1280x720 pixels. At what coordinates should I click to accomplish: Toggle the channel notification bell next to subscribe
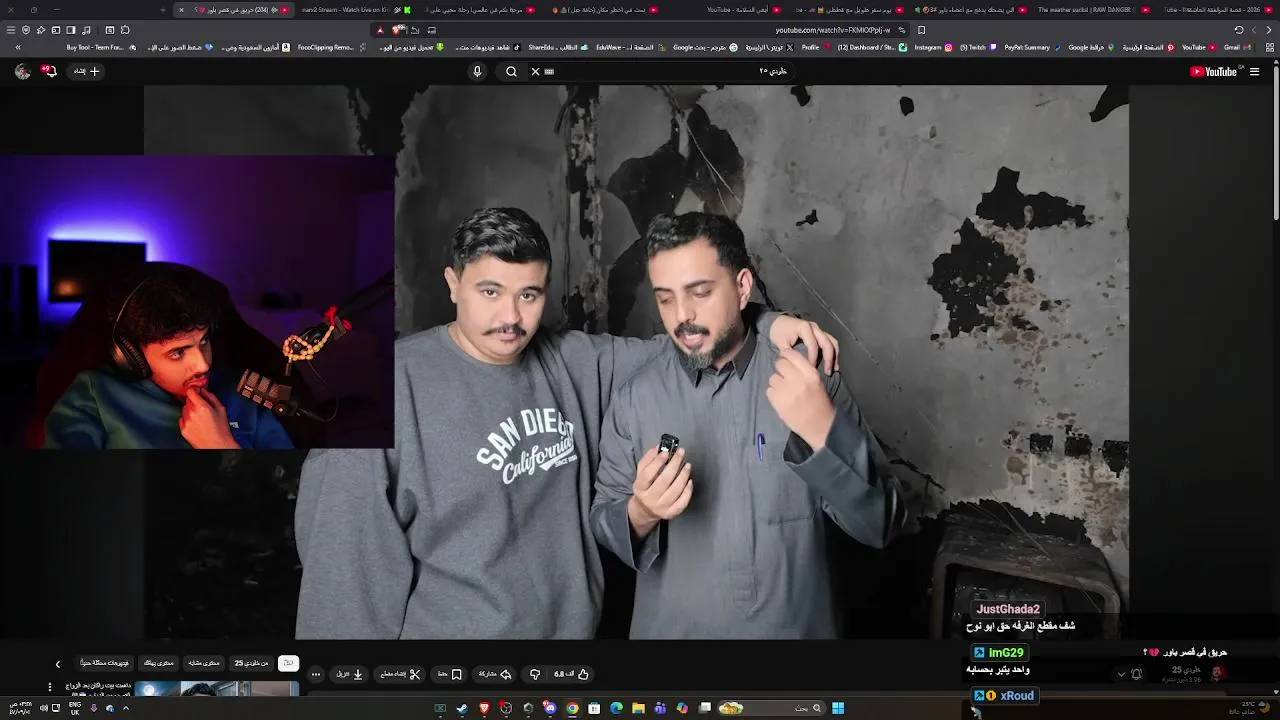pos(1136,674)
